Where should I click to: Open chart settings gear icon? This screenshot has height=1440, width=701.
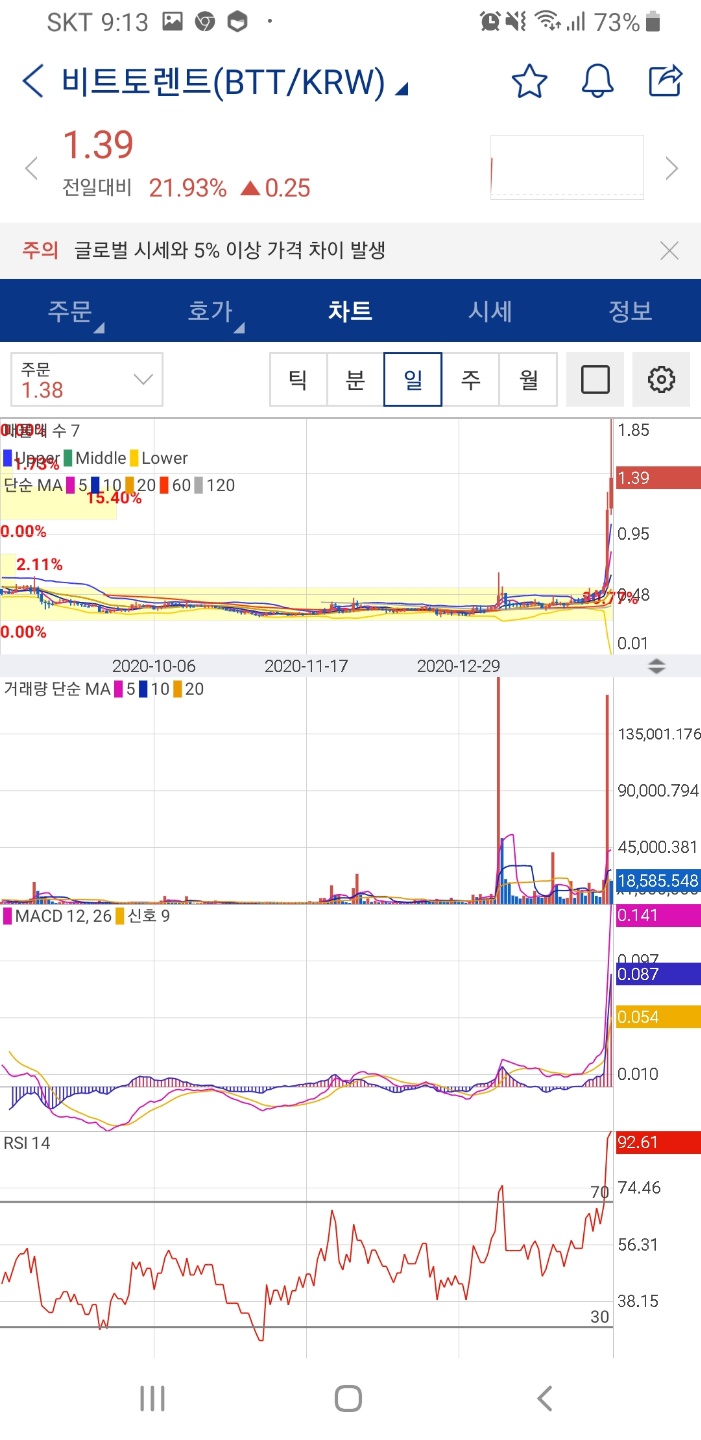[x=661, y=379]
